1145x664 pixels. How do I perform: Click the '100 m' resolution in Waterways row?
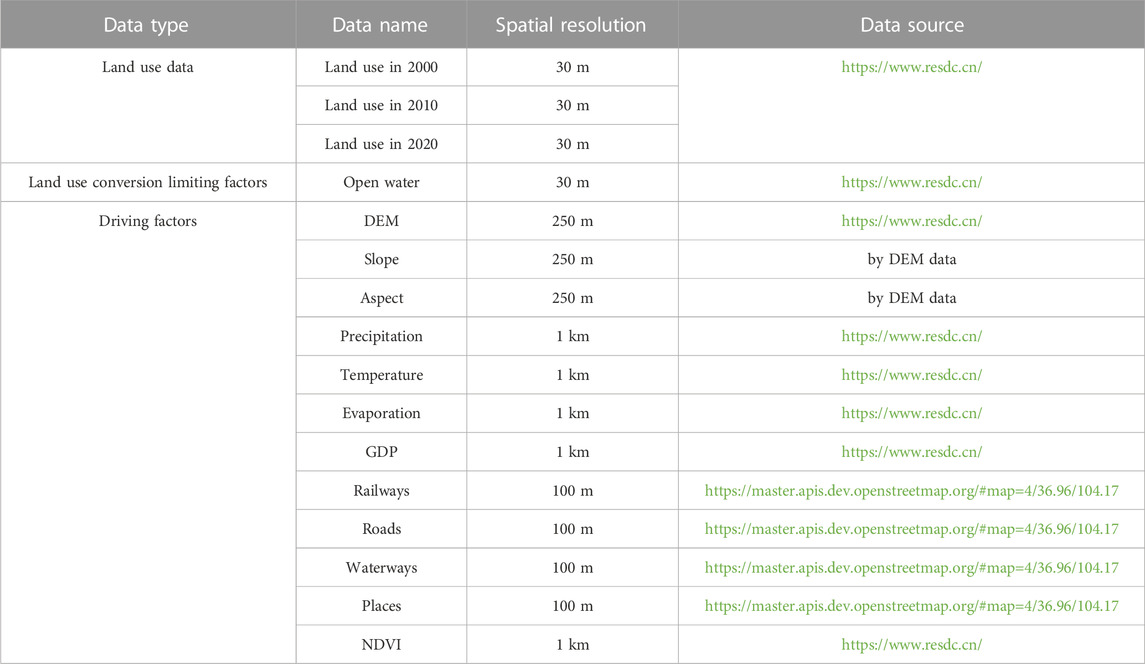(x=572, y=568)
